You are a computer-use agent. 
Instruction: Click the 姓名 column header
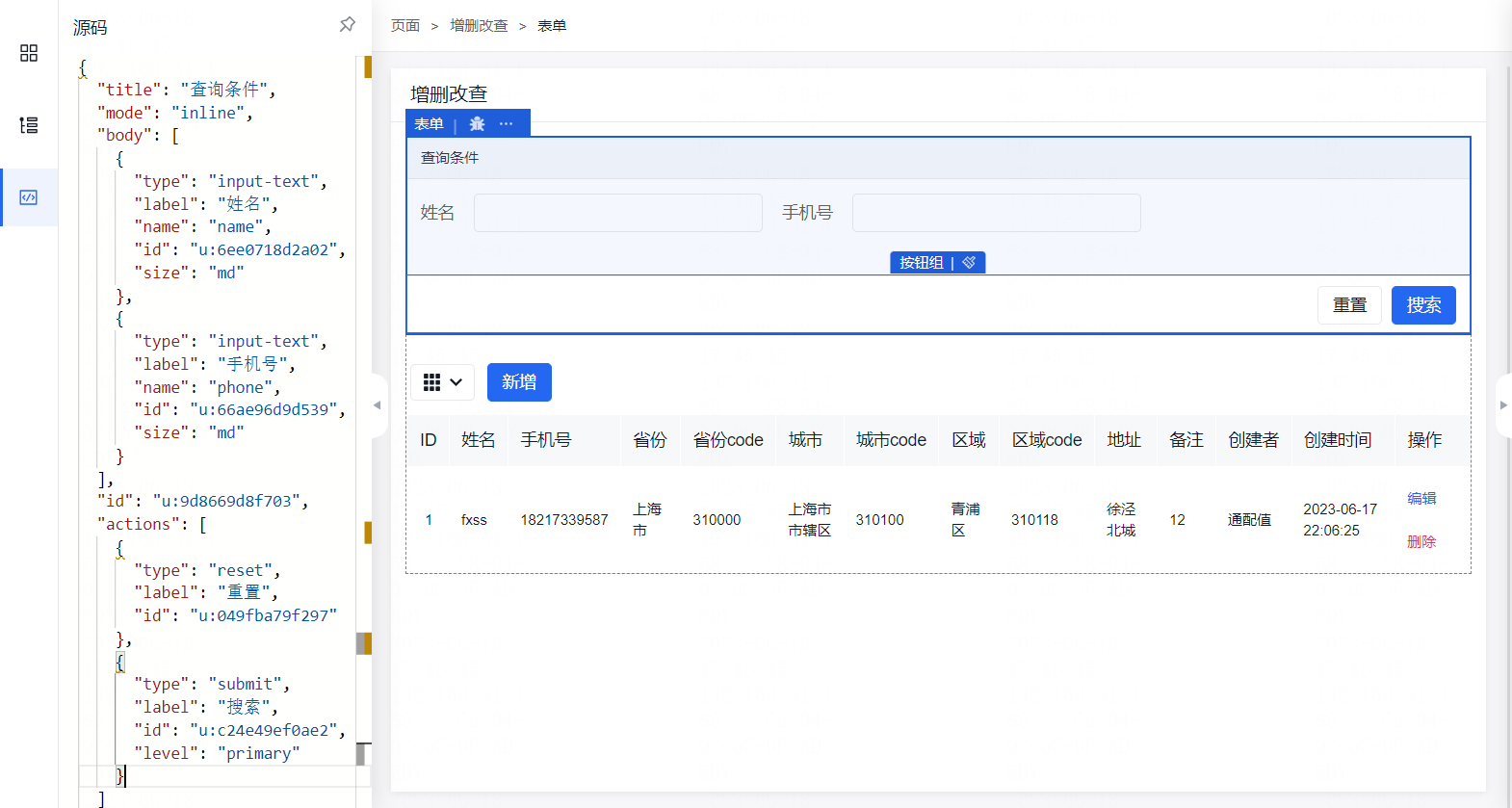tap(479, 440)
